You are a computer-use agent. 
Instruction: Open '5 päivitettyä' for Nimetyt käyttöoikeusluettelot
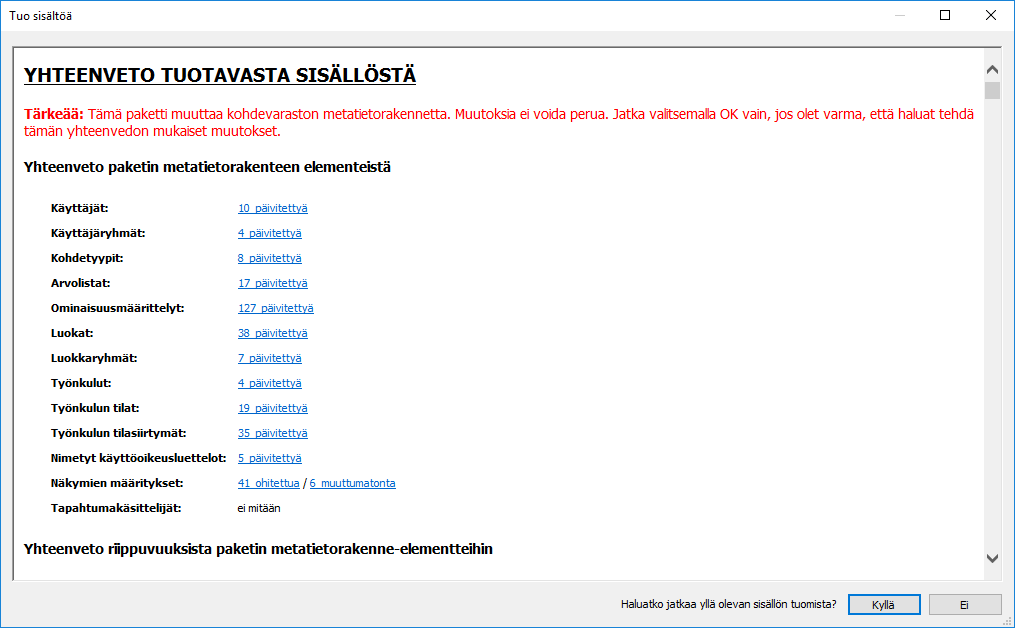point(269,458)
